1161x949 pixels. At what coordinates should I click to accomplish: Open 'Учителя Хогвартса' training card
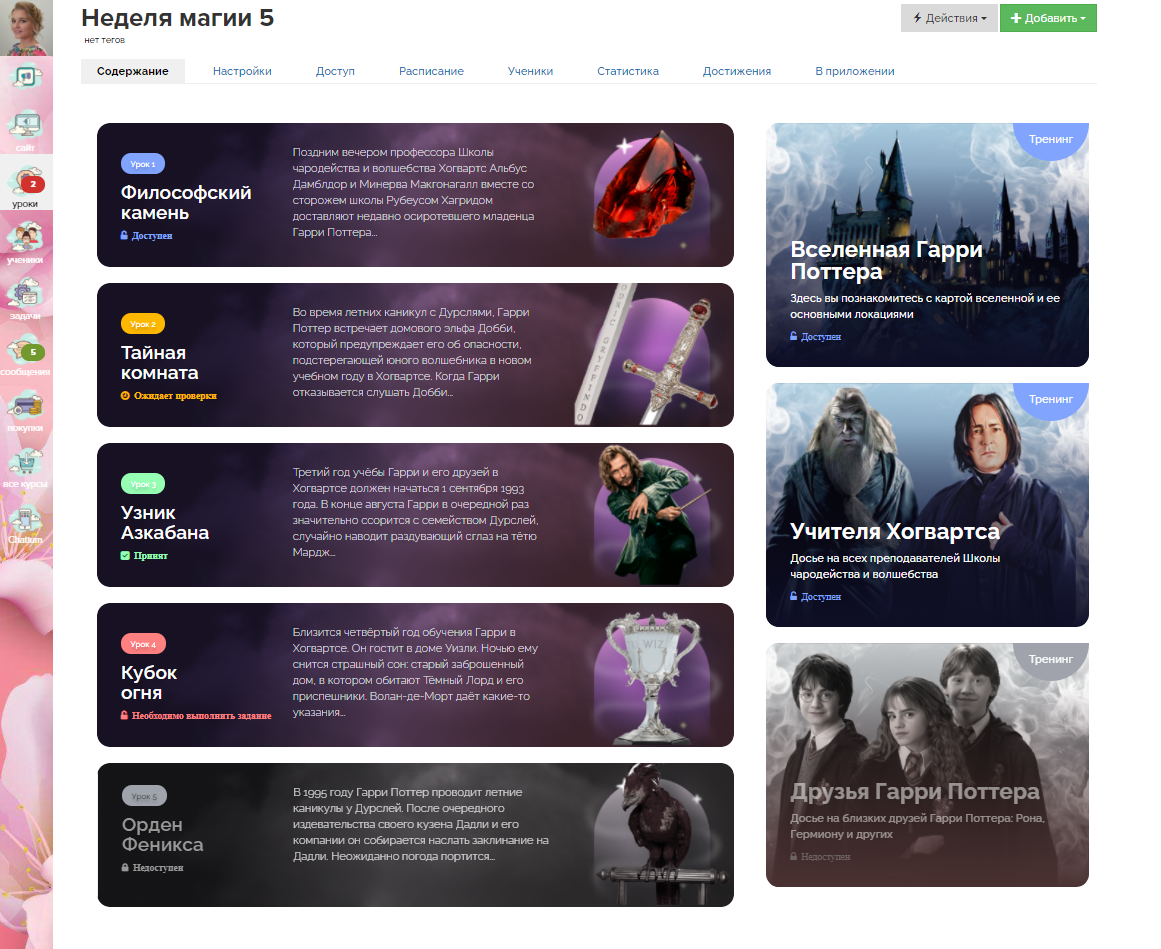coord(927,505)
